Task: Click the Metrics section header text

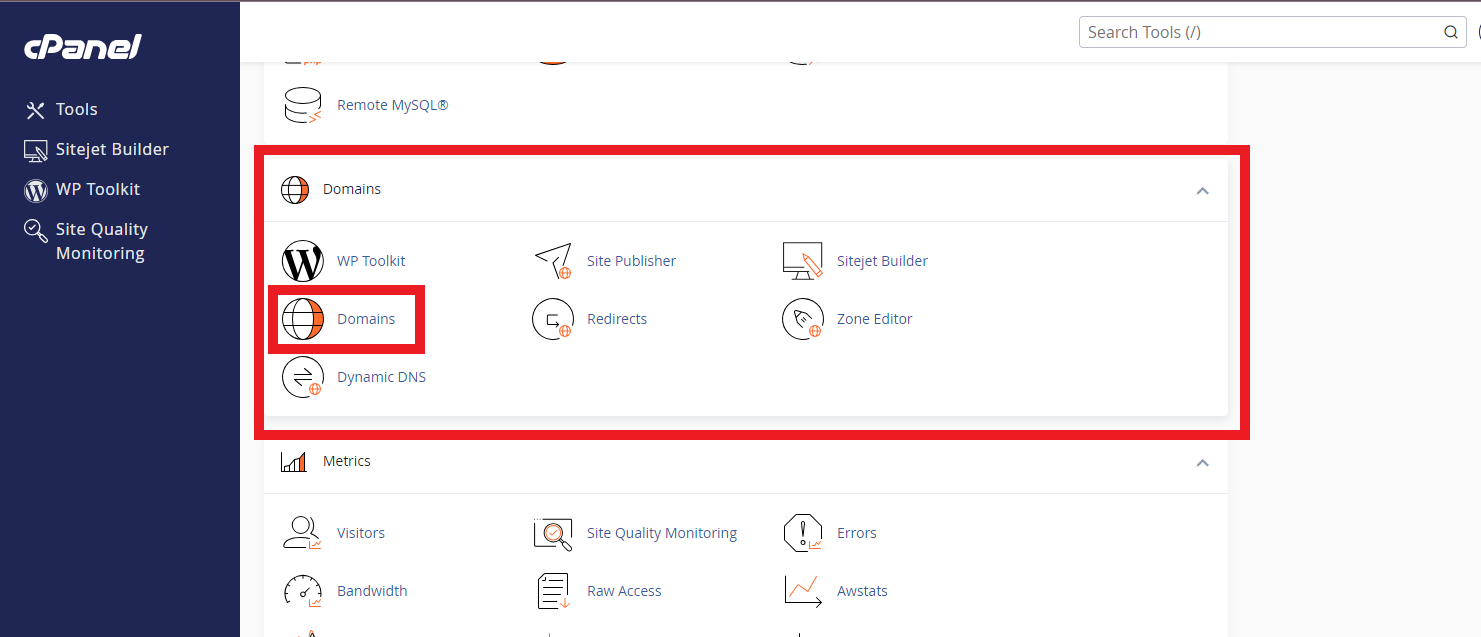Action: [347, 461]
